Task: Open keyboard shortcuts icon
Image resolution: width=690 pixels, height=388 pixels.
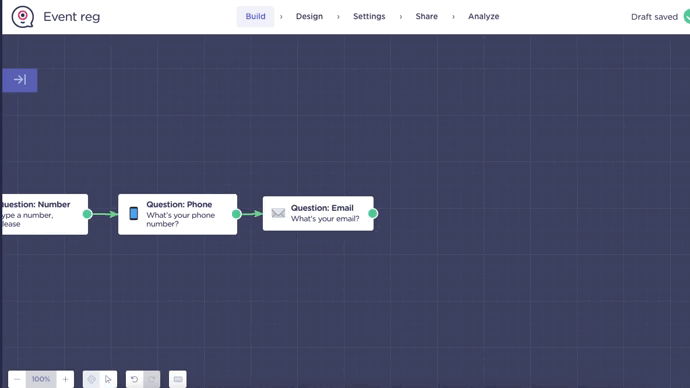Action: [178, 379]
